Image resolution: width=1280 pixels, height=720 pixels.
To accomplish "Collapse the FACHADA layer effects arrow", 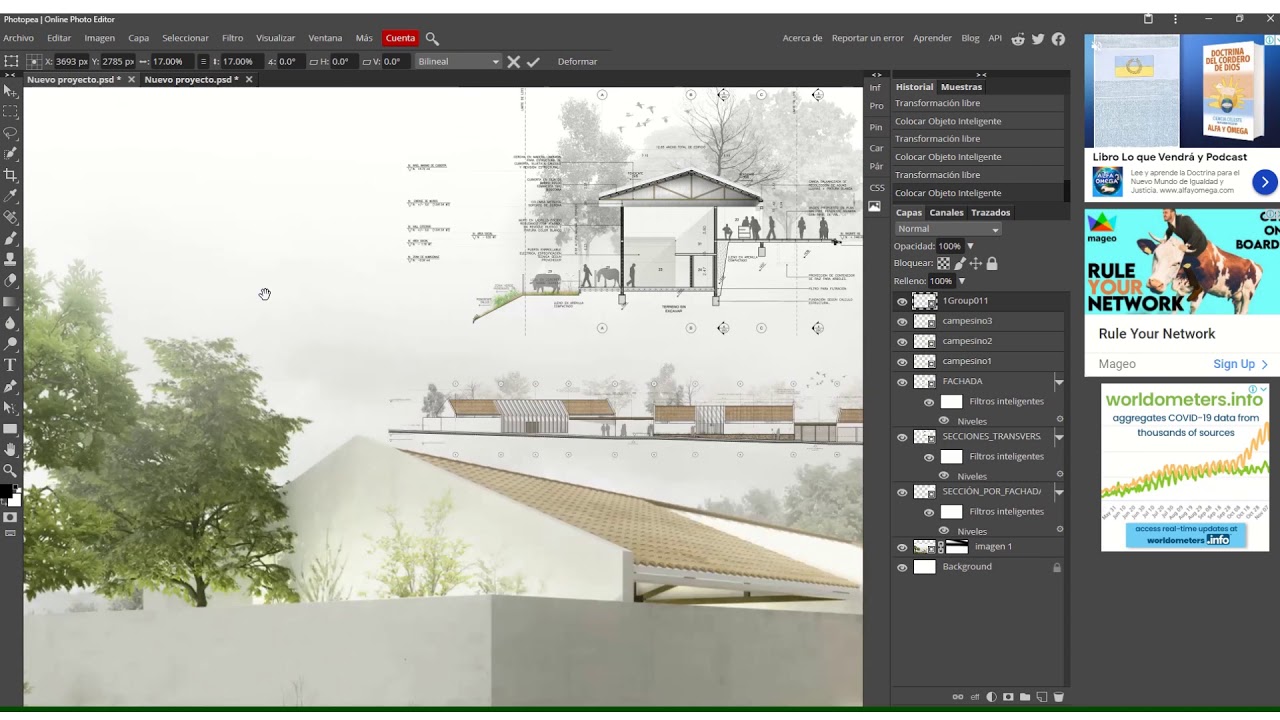I will pyautogui.click(x=1059, y=382).
